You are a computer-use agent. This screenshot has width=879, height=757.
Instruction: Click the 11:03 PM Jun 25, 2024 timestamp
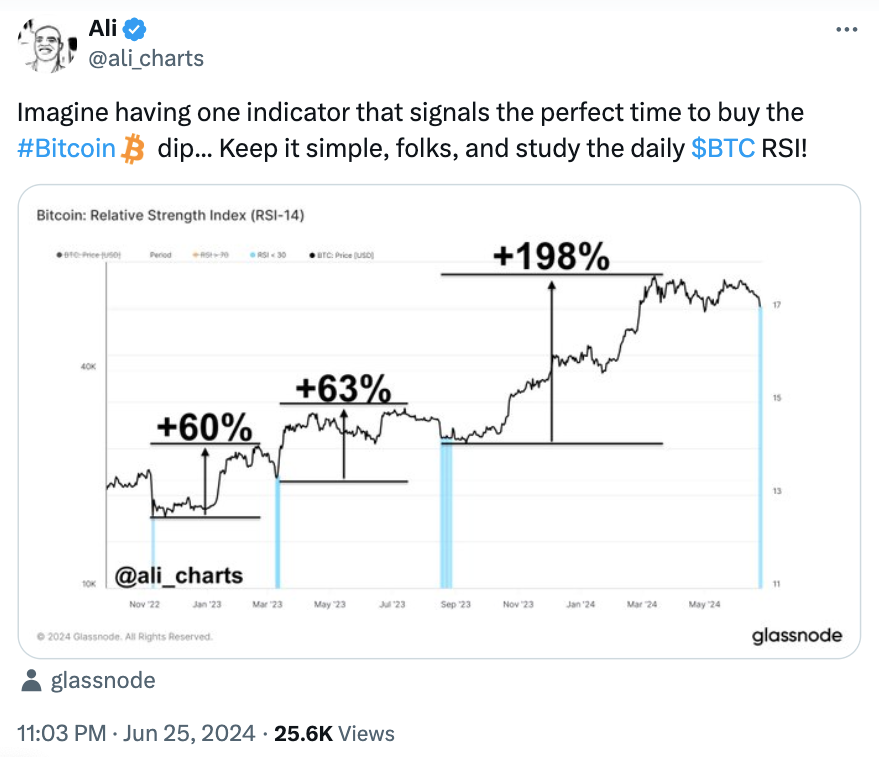click(x=136, y=733)
